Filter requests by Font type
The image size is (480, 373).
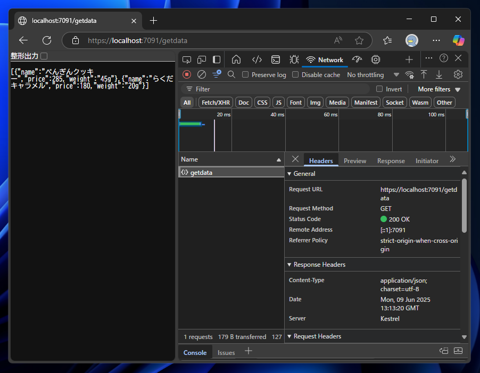point(296,103)
